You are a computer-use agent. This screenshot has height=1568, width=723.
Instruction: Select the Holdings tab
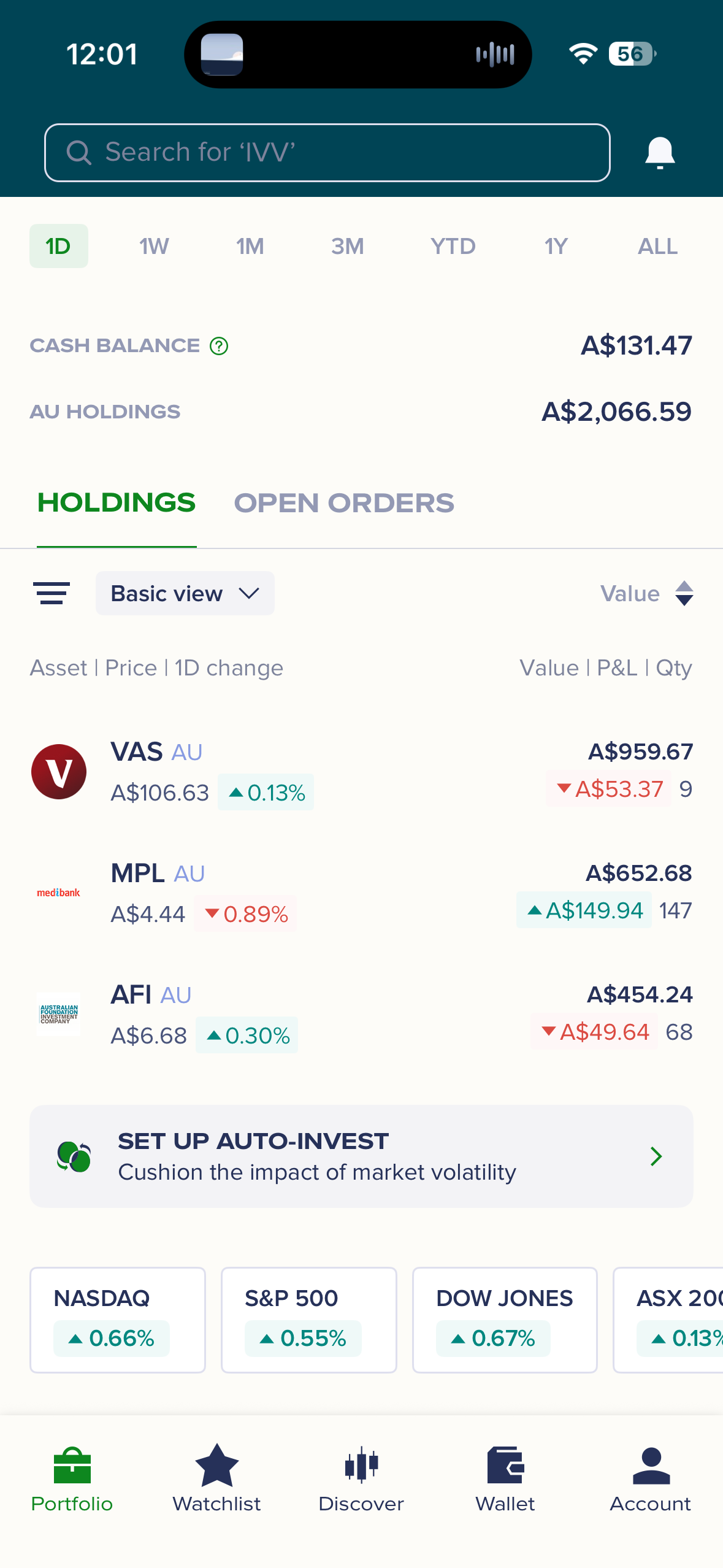point(117,503)
